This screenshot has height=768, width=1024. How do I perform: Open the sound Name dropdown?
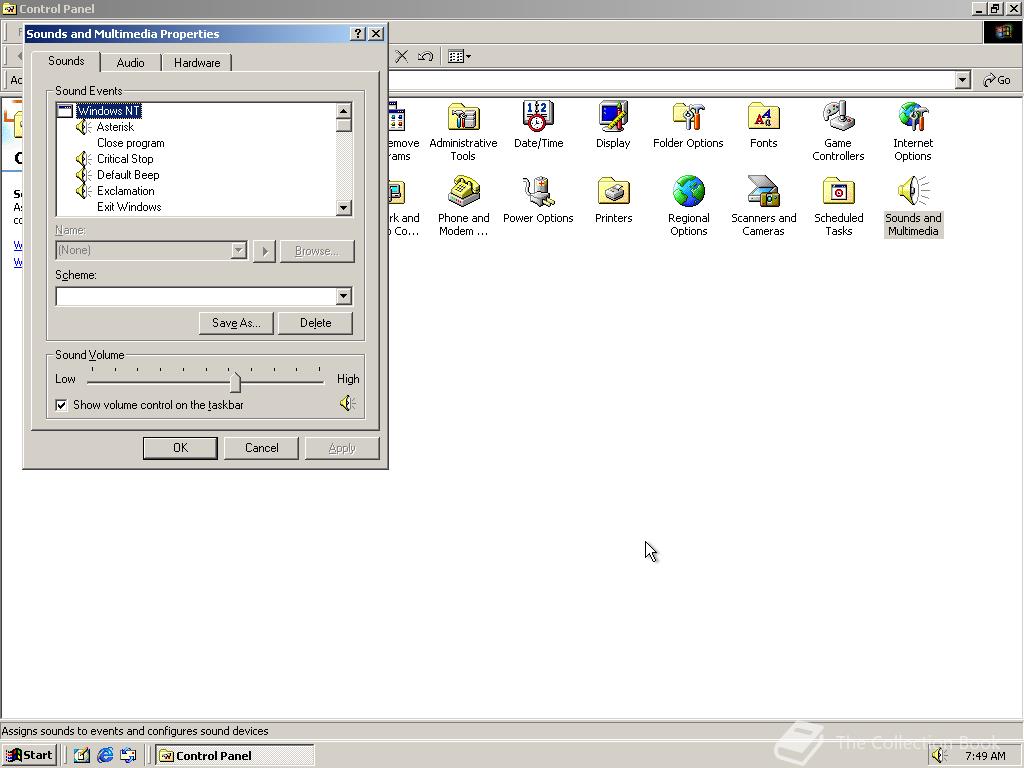click(x=239, y=250)
